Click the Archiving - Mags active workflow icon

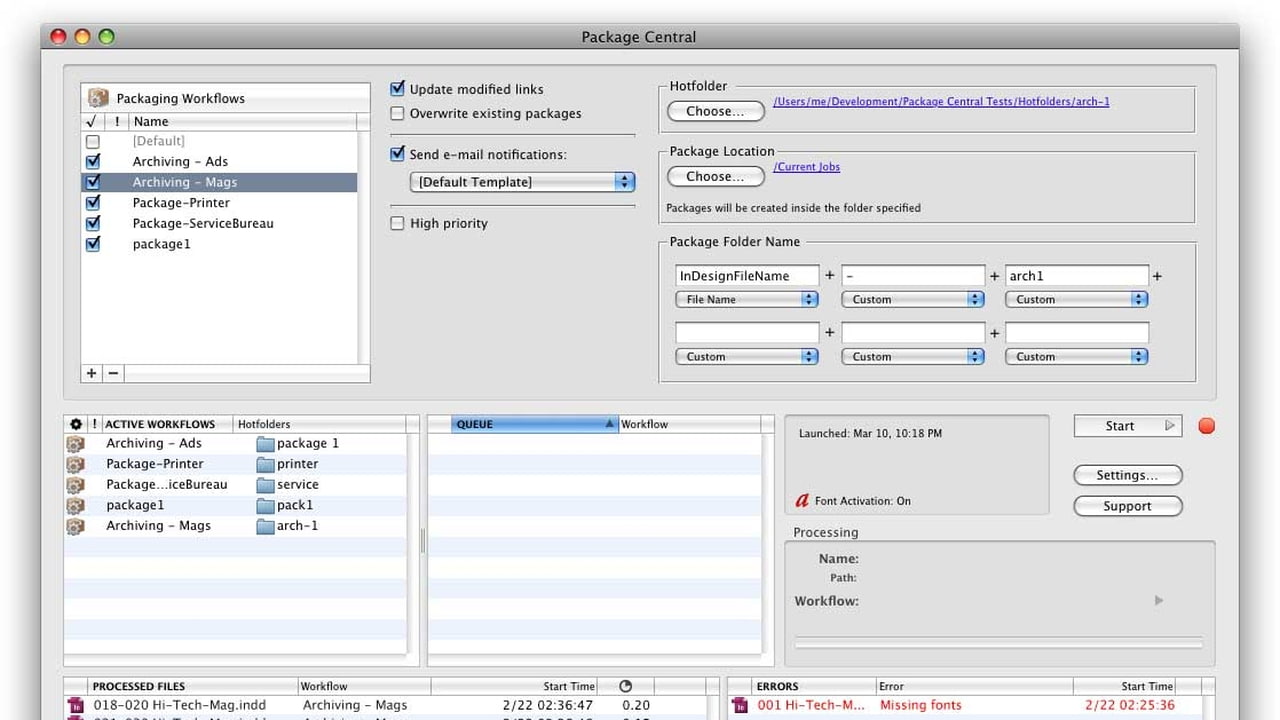pyautogui.click(x=75, y=526)
